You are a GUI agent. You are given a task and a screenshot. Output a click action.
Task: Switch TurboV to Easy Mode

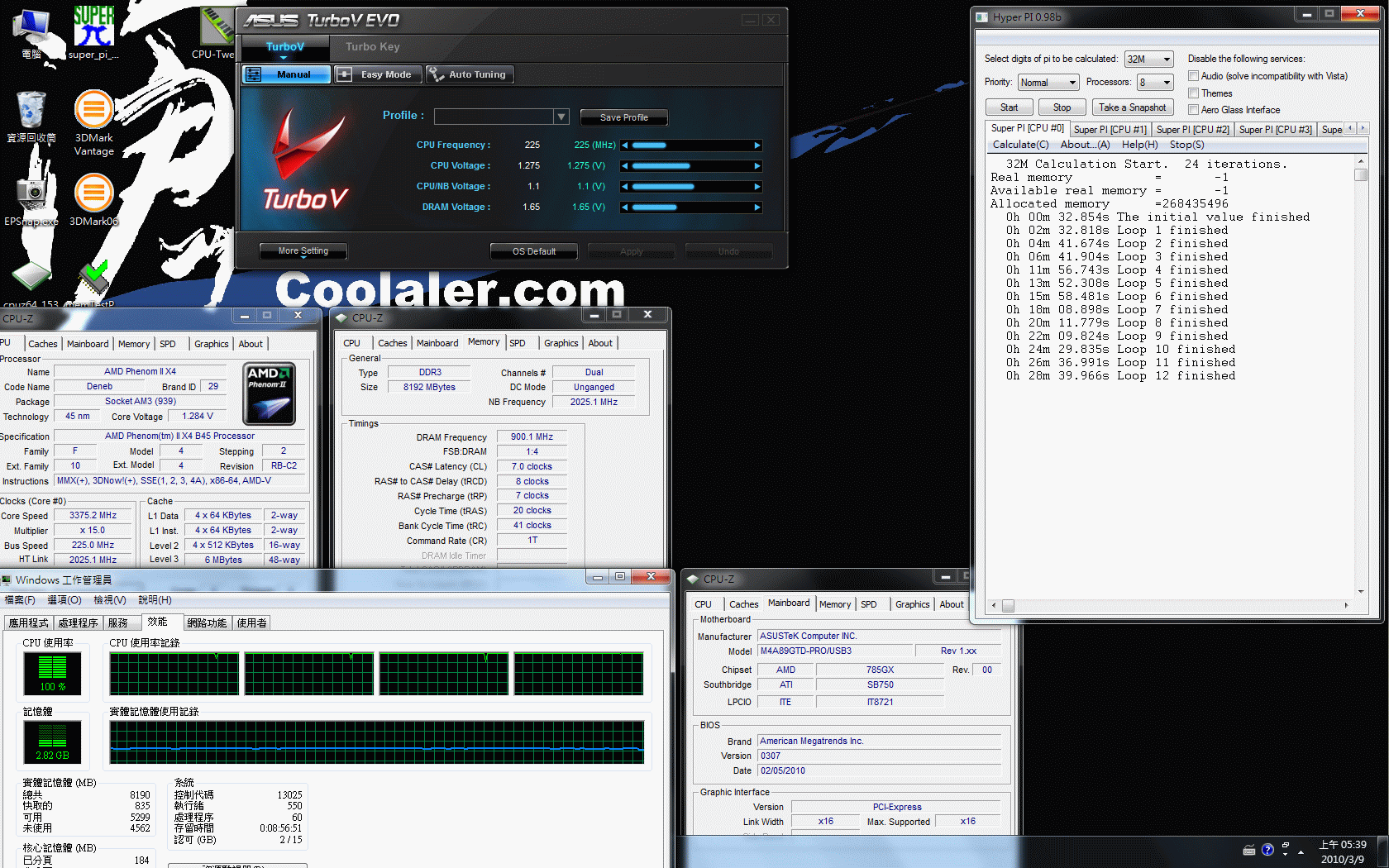379,74
